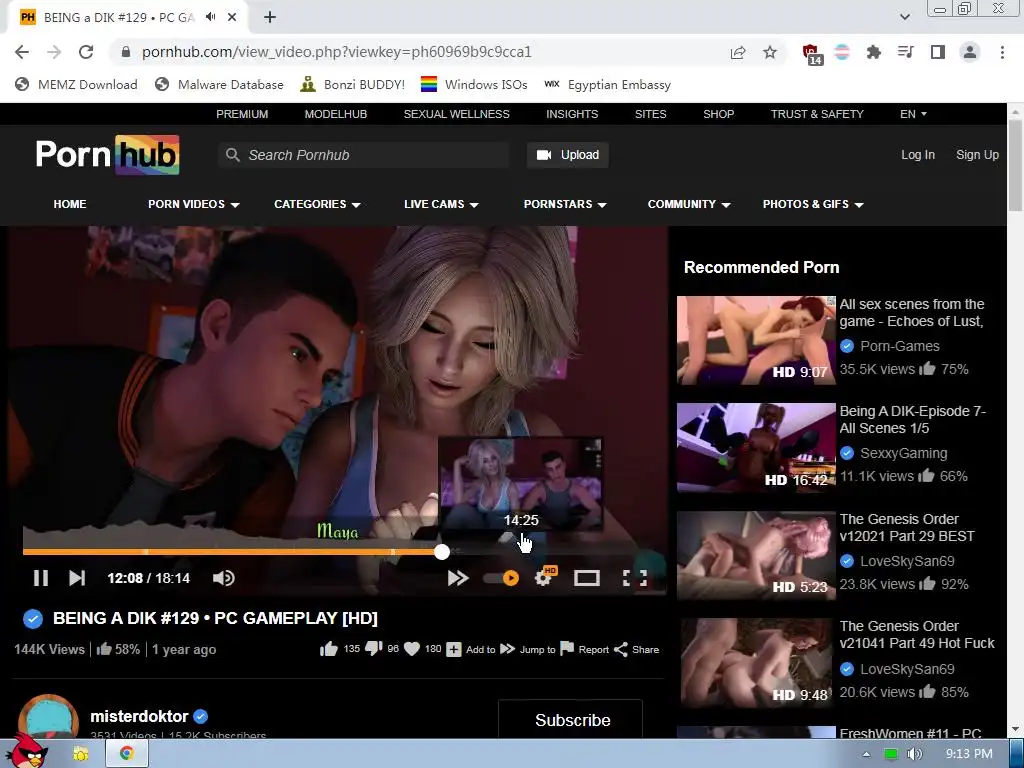The height and width of the screenshot is (768, 1024).
Task: Click the address bar URL
Action: pyautogui.click(x=336, y=52)
